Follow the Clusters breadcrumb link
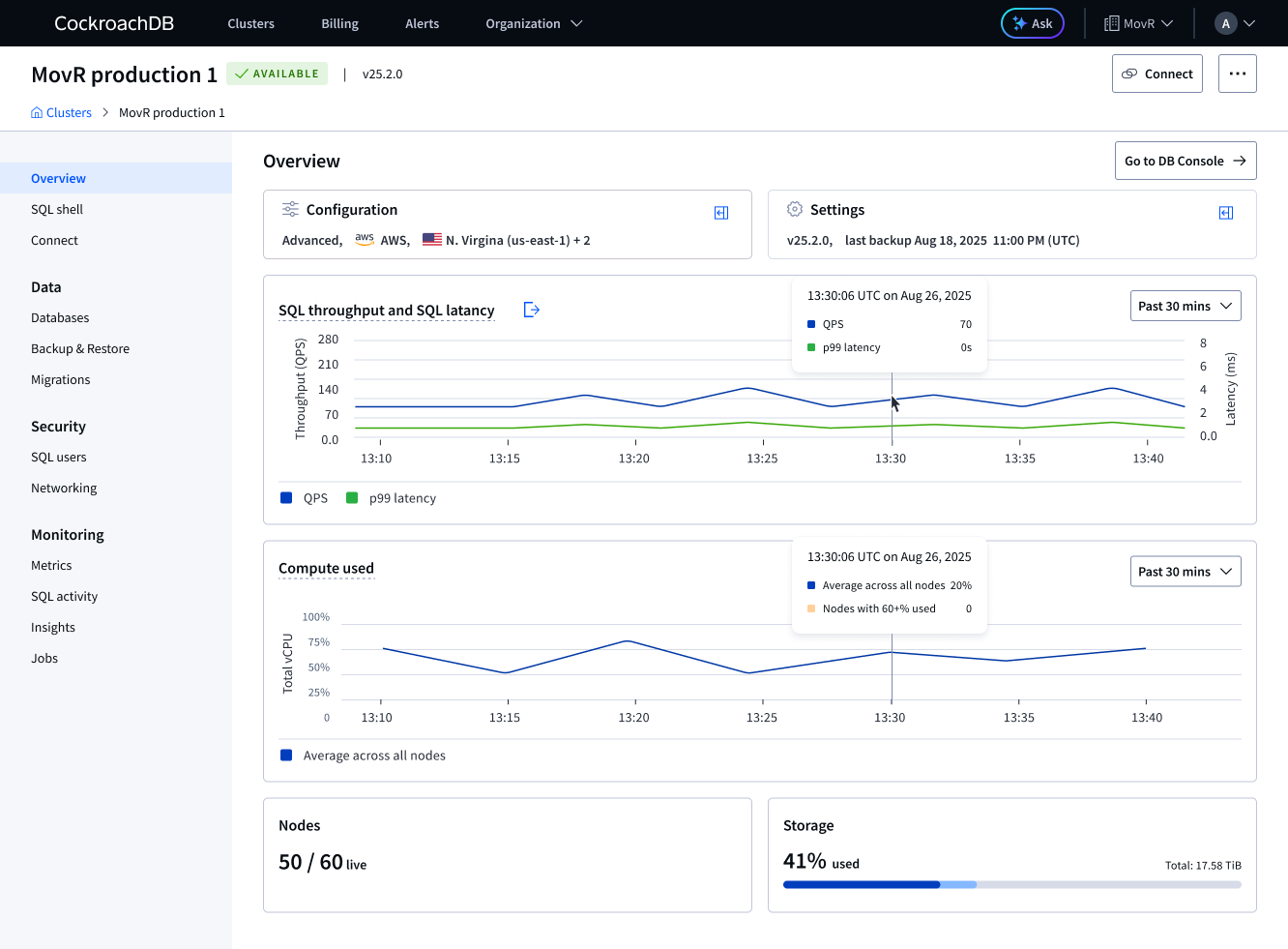This screenshot has width=1288, height=949. (x=69, y=112)
